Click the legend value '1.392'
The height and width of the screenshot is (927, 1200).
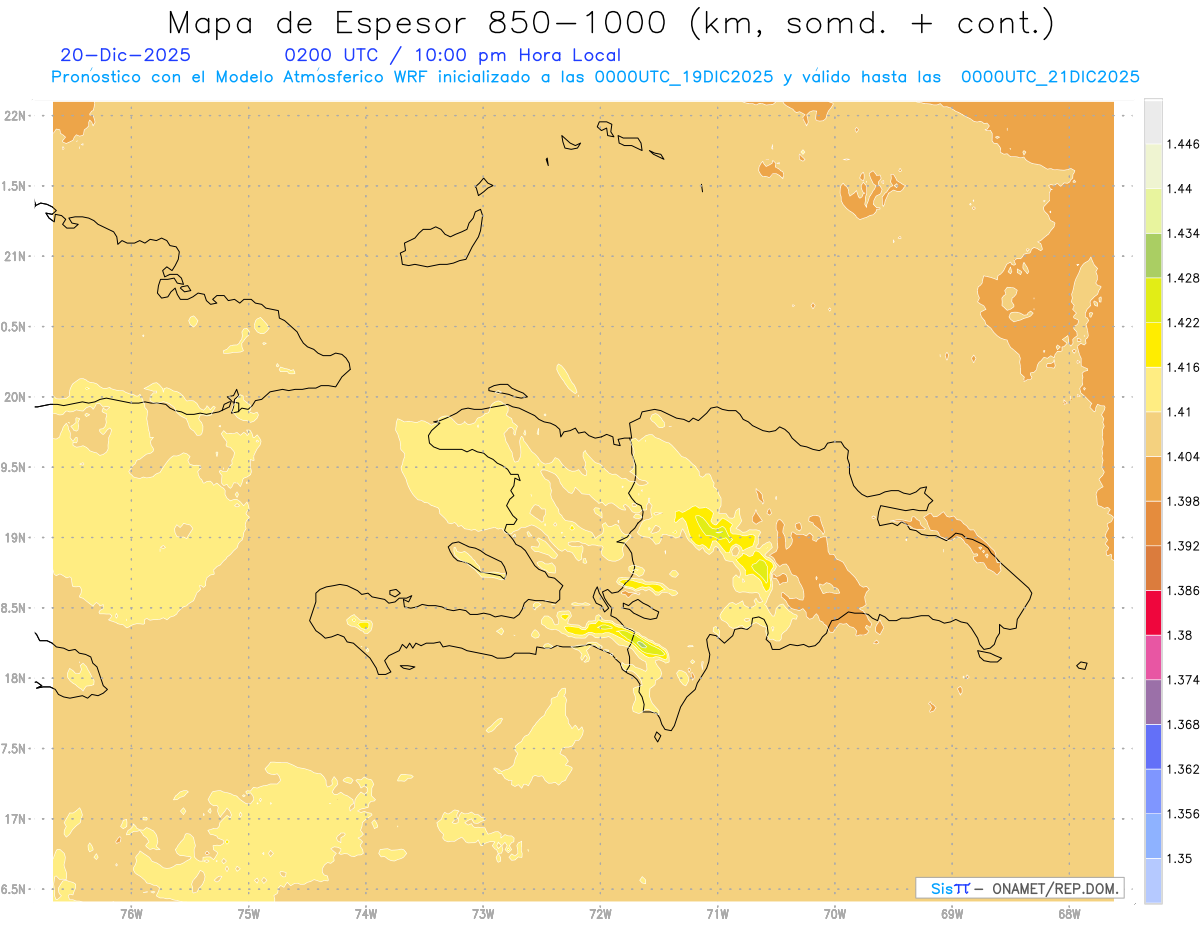point(1182,546)
